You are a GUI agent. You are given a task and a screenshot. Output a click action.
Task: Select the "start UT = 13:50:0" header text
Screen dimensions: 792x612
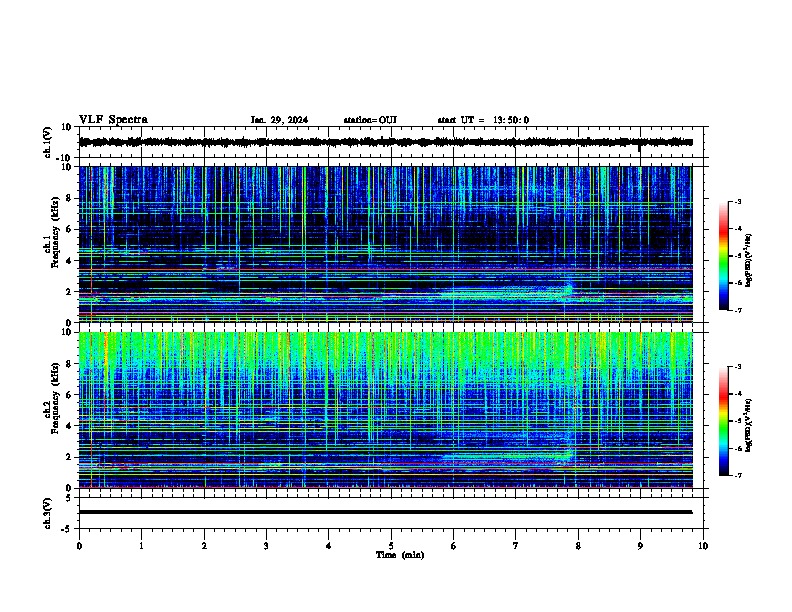(483, 120)
